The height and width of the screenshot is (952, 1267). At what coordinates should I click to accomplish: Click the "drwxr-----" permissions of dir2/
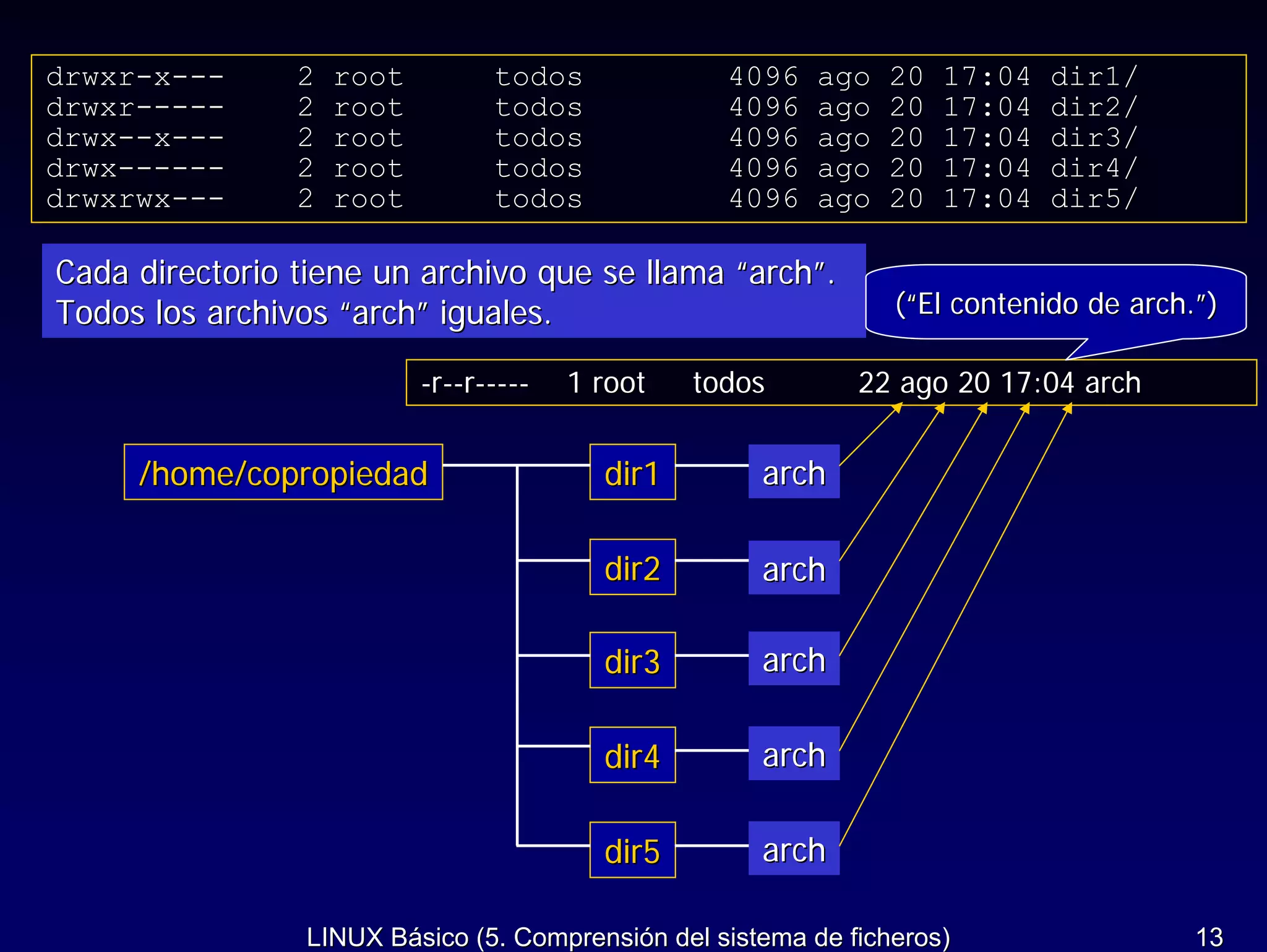[135, 108]
